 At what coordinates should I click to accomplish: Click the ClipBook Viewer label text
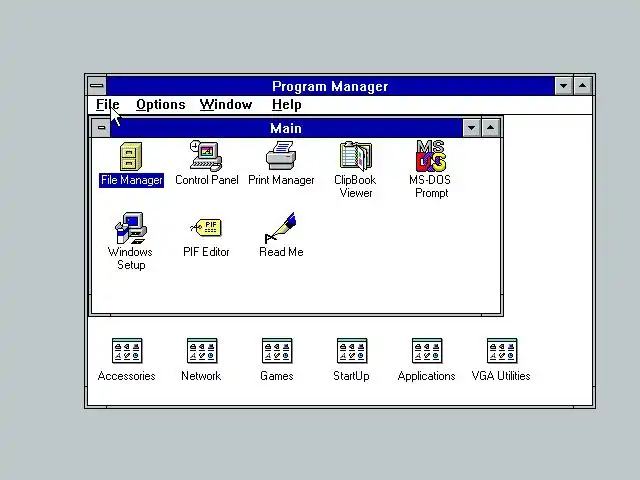(355, 187)
